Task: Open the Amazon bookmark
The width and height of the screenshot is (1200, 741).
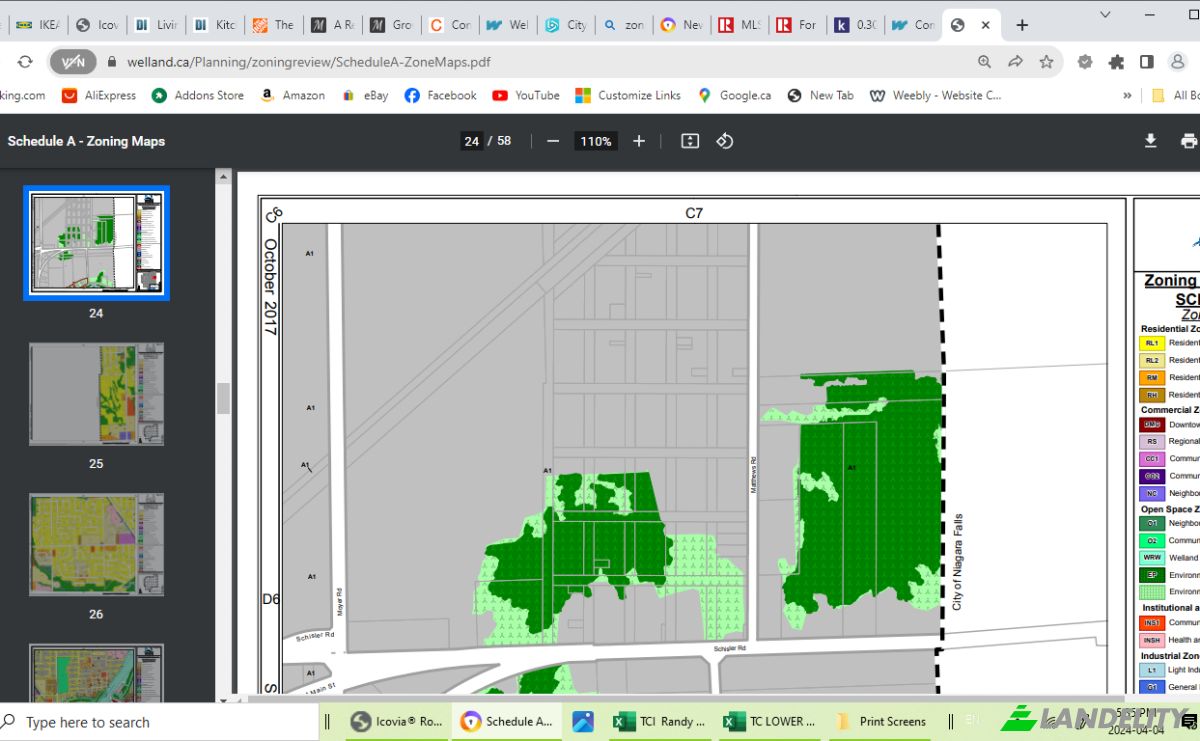Action: click(292, 96)
